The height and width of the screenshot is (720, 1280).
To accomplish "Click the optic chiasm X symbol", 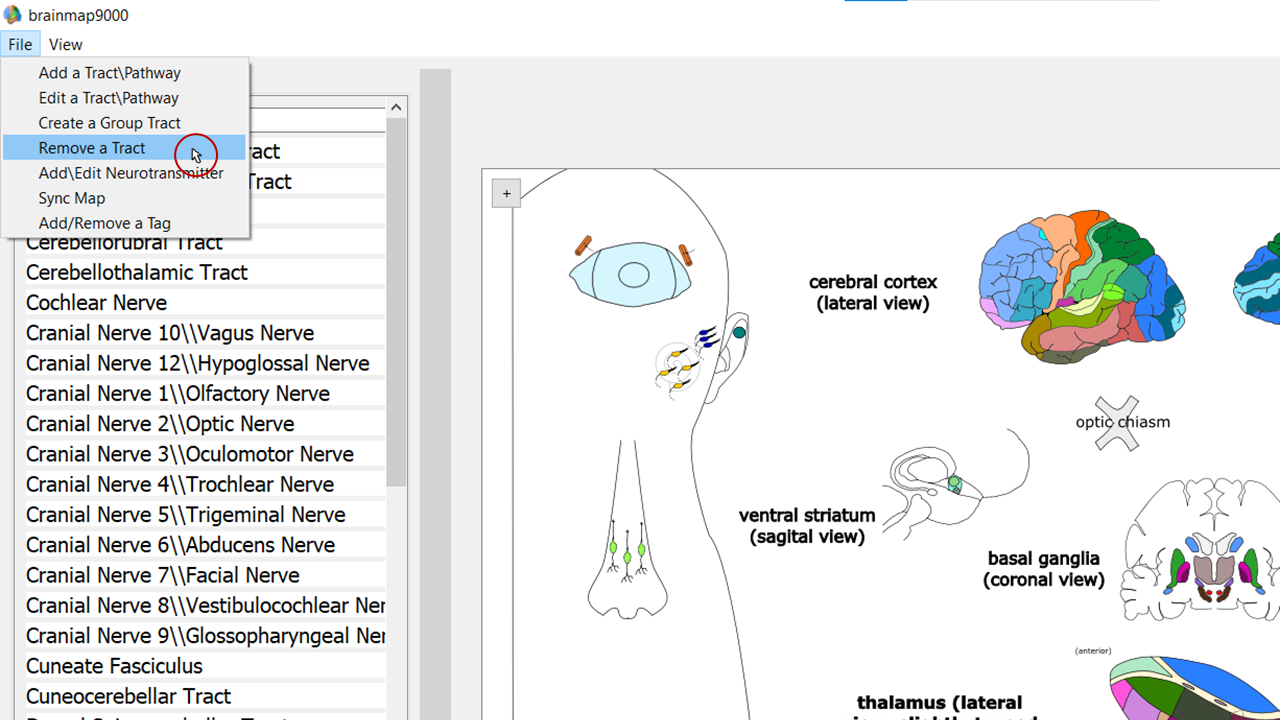I will click(x=1116, y=423).
